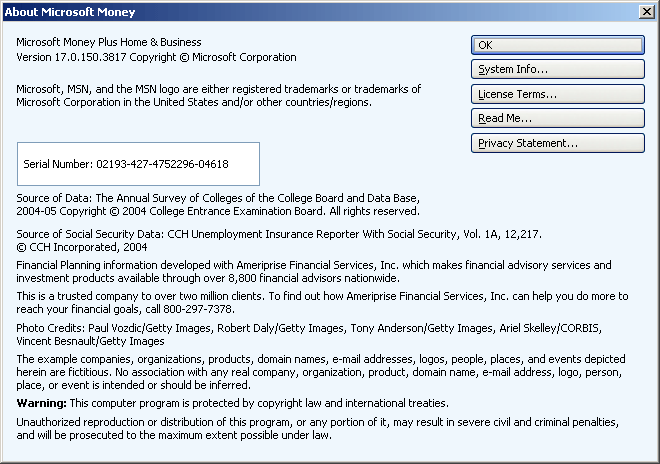Confirm the dialog with OK
The height and width of the screenshot is (464, 660).
point(558,45)
